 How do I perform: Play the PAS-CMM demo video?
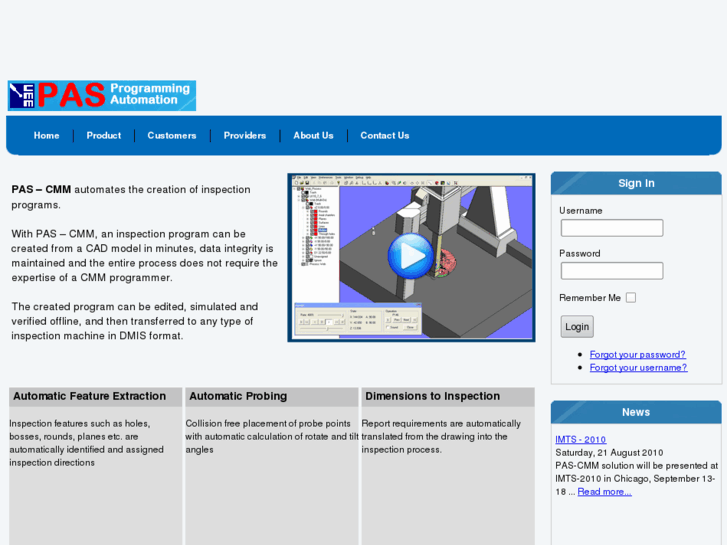coord(411,256)
